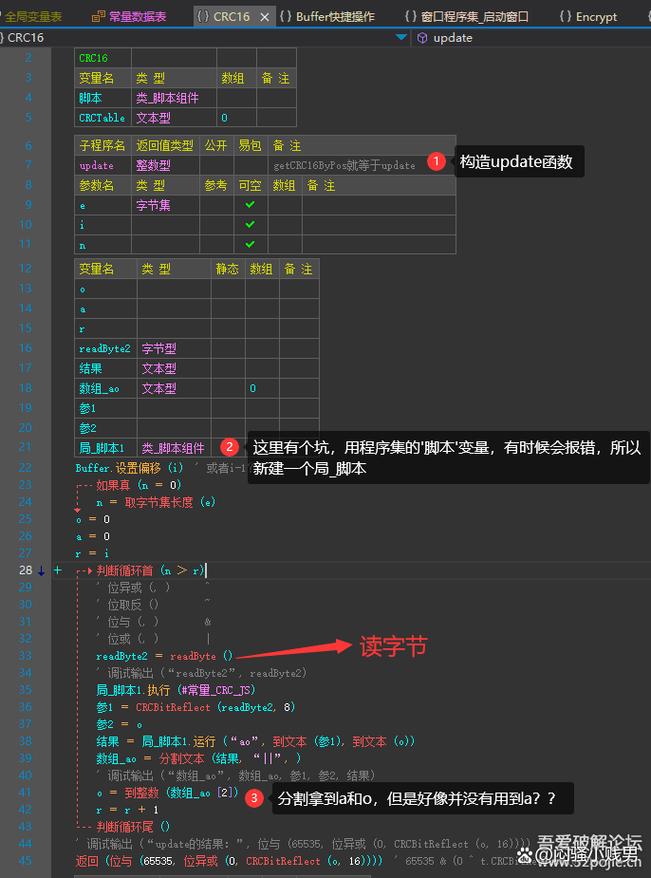Image resolution: width=651 pixels, height=878 pixels.
Task: Select the CRC16 assembly name cell
Action: click(103, 58)
